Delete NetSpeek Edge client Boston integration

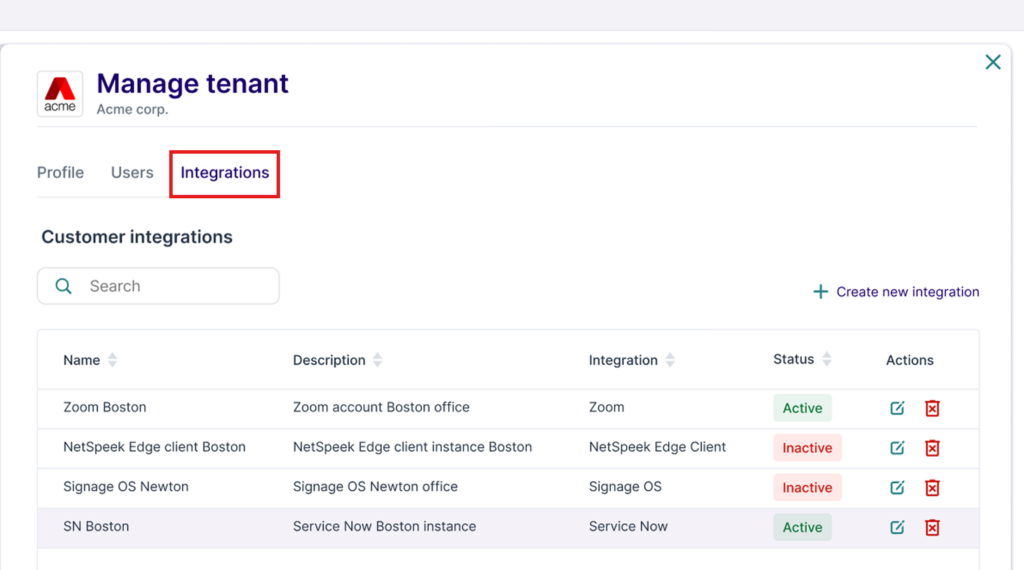point(932,448)
